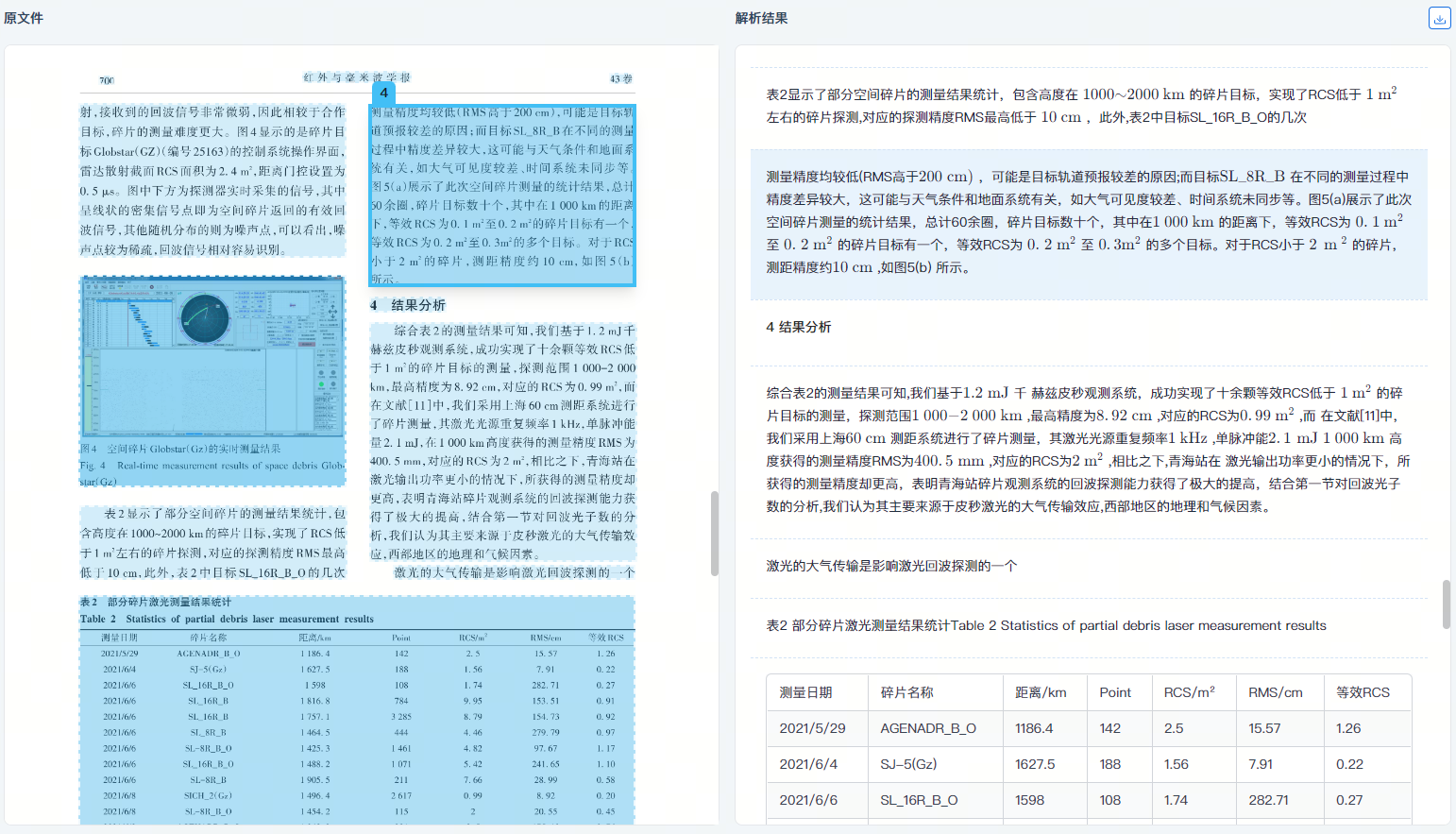The width and height of the screenshot is (1456, 834).
Task: Select the highlighted paragraph in parsed results
Action: coord(1088,222)
